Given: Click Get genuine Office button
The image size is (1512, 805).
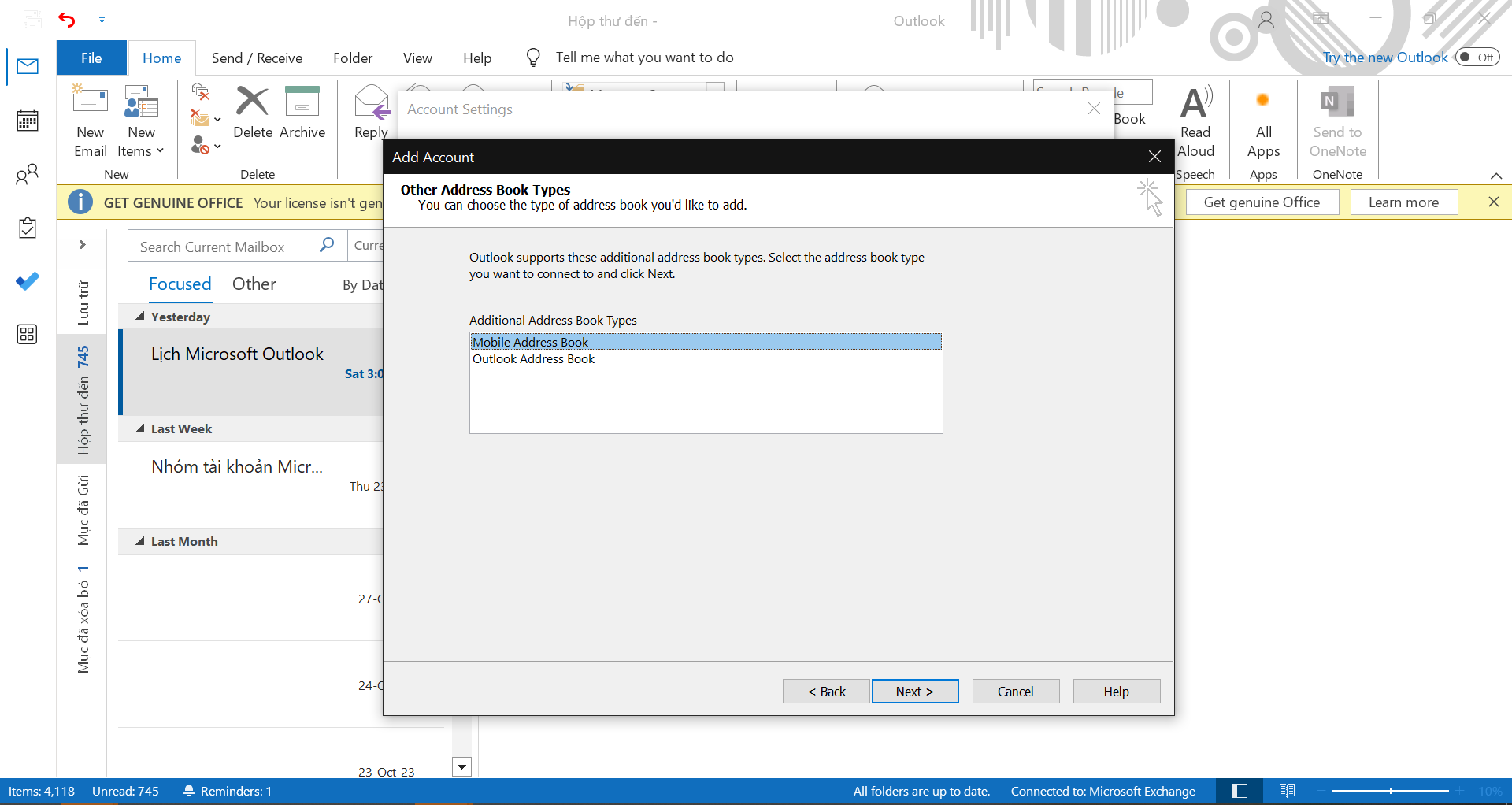Looking at the screenshot, I should pyautogui.click(x=1262, y=202).
